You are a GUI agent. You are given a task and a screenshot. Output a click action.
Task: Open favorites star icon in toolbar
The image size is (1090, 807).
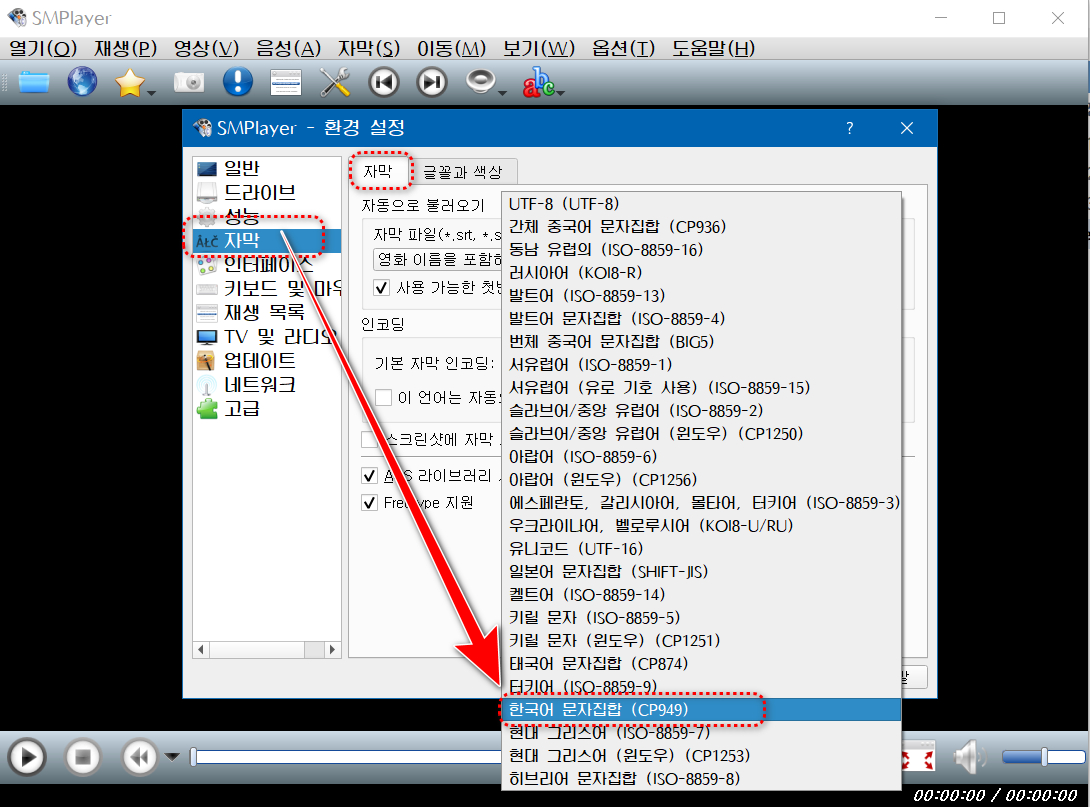(x=129, y=83)
